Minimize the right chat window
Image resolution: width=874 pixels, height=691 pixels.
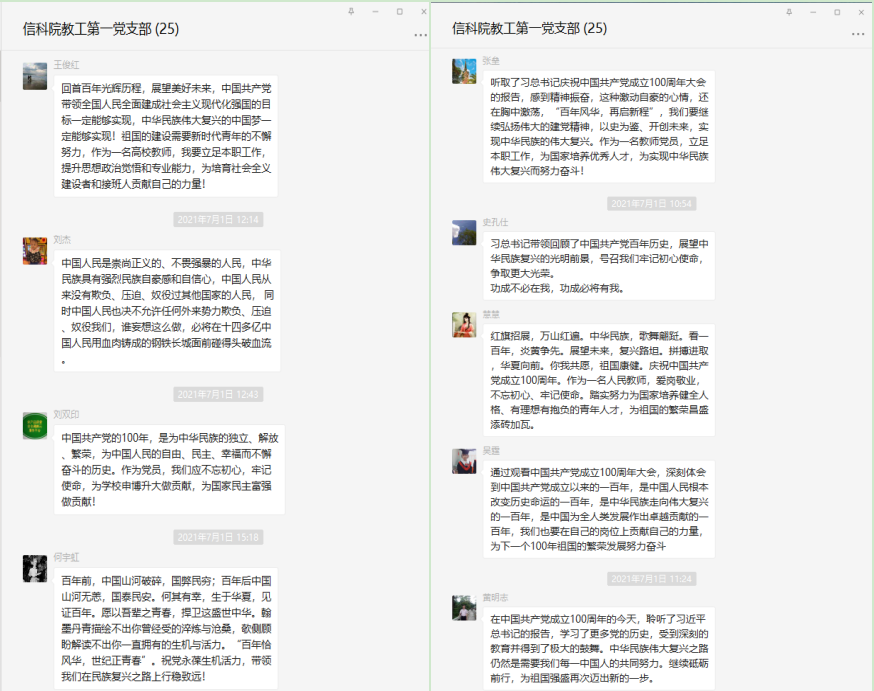point(815,11)
